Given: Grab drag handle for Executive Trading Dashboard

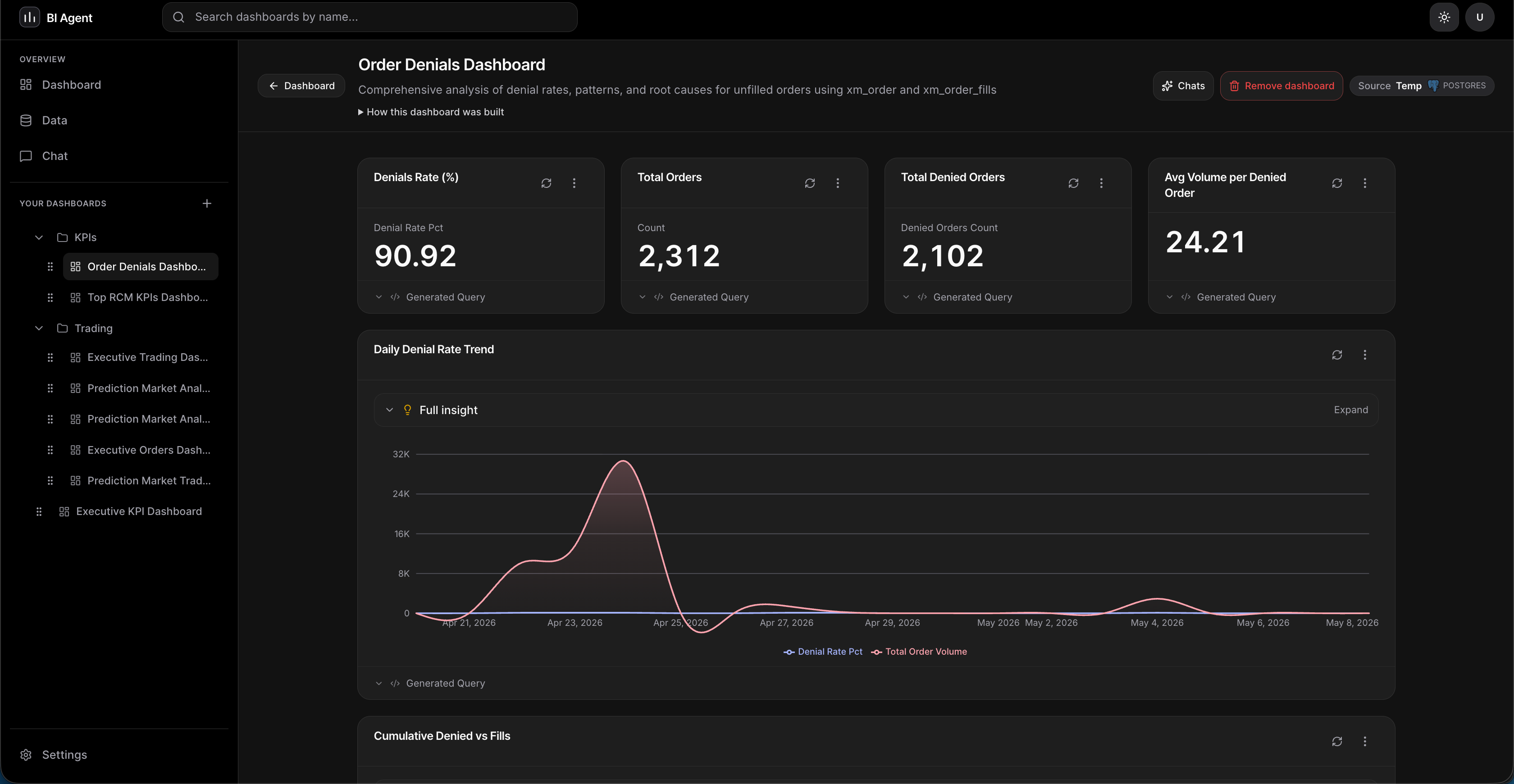Looking at the screenshot, I should 50,357.
